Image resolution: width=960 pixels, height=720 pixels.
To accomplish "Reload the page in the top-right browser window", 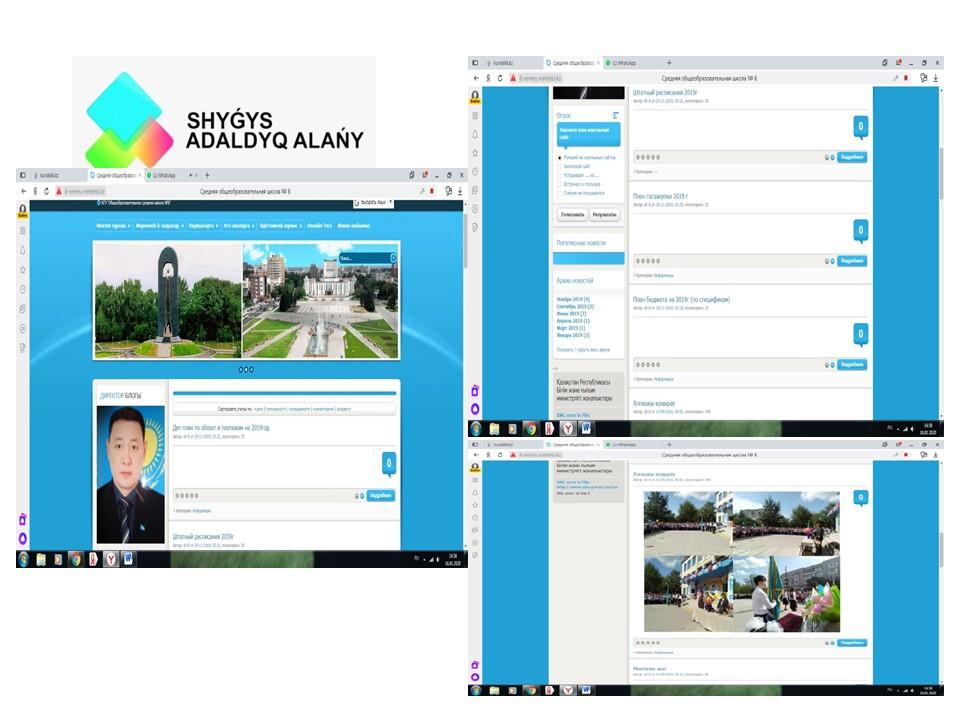I will pyautogui.click(x=500, y=78).
